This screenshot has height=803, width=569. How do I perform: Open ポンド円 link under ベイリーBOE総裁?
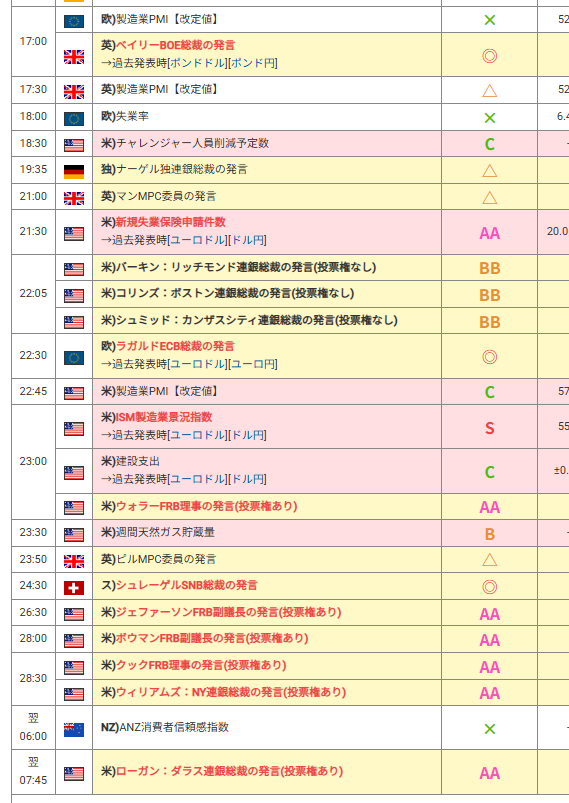click(253, 63)
